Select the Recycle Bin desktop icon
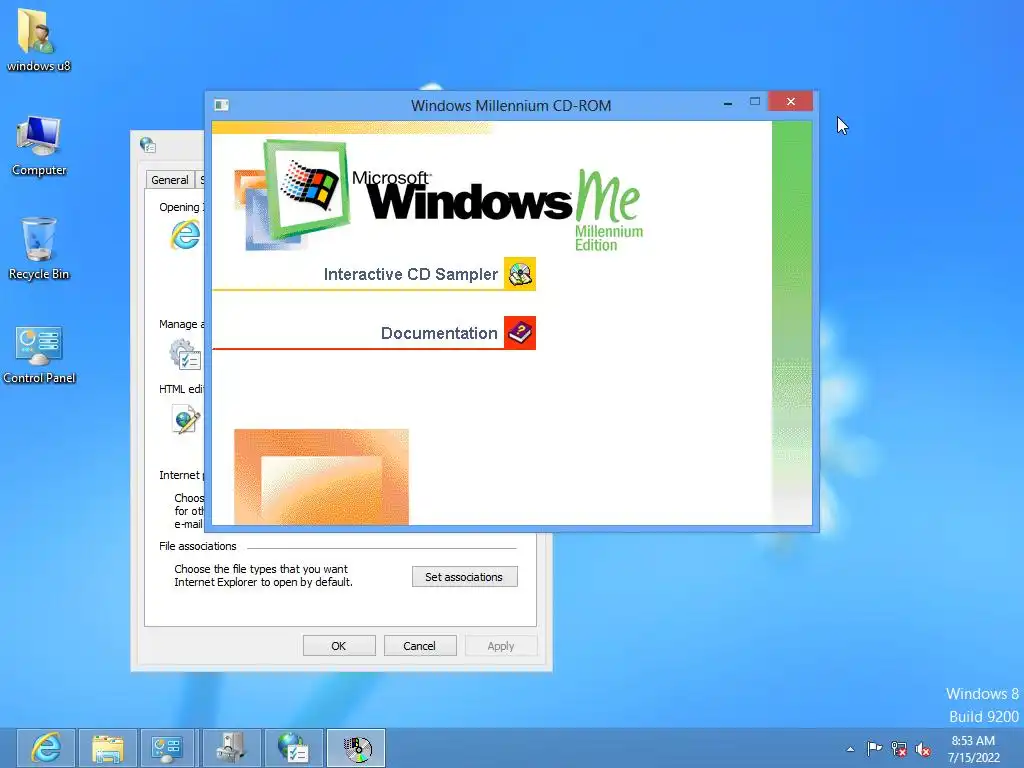The image size is (1024, 768). pyautogui.click(x=39, y=249)
